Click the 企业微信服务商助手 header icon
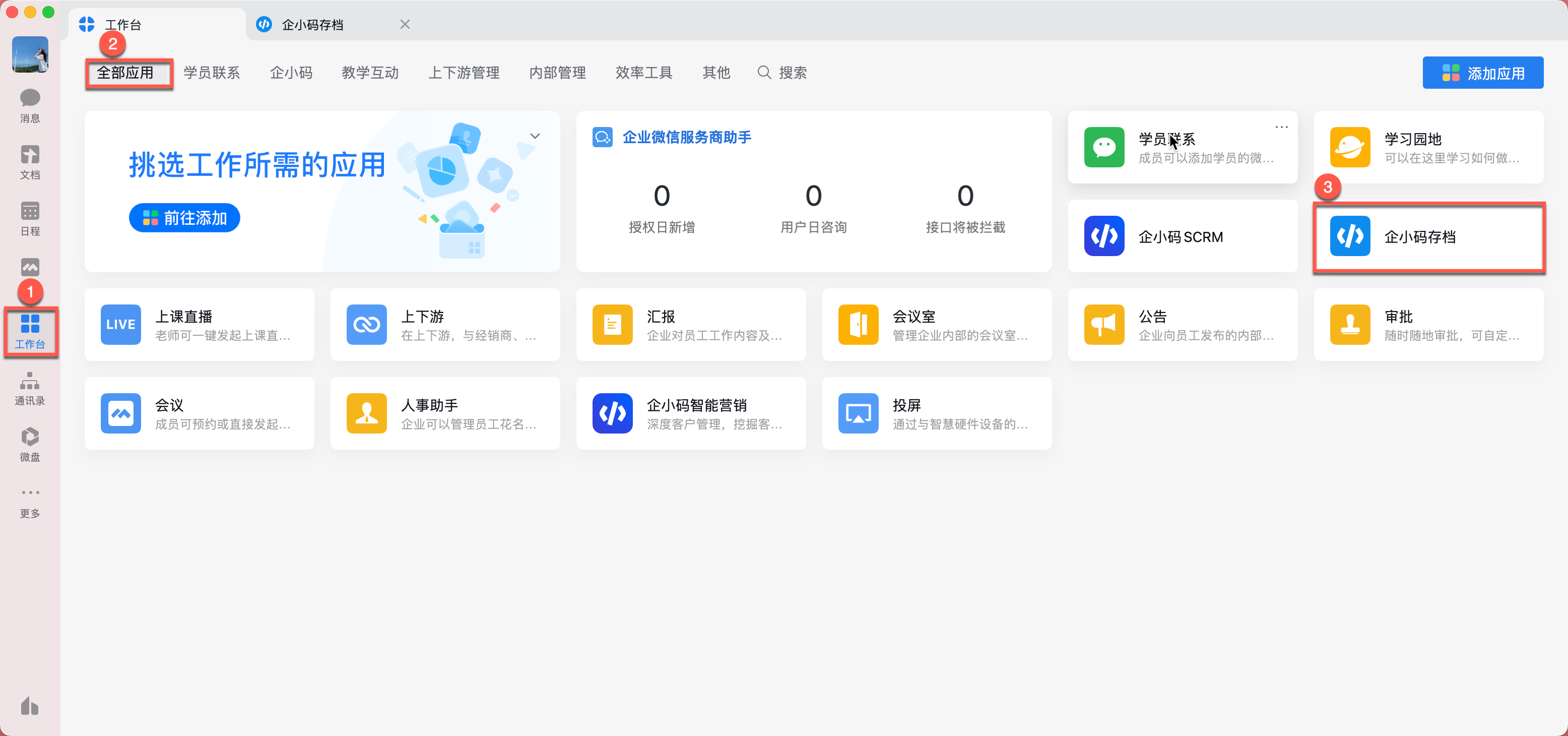 603,138
